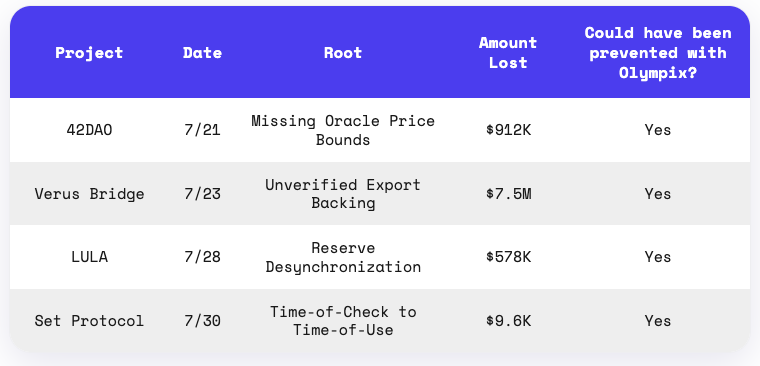Viewport: 760px width, 366px height.
Task: Select the 42DAO project cell
Action: [89, 130]
